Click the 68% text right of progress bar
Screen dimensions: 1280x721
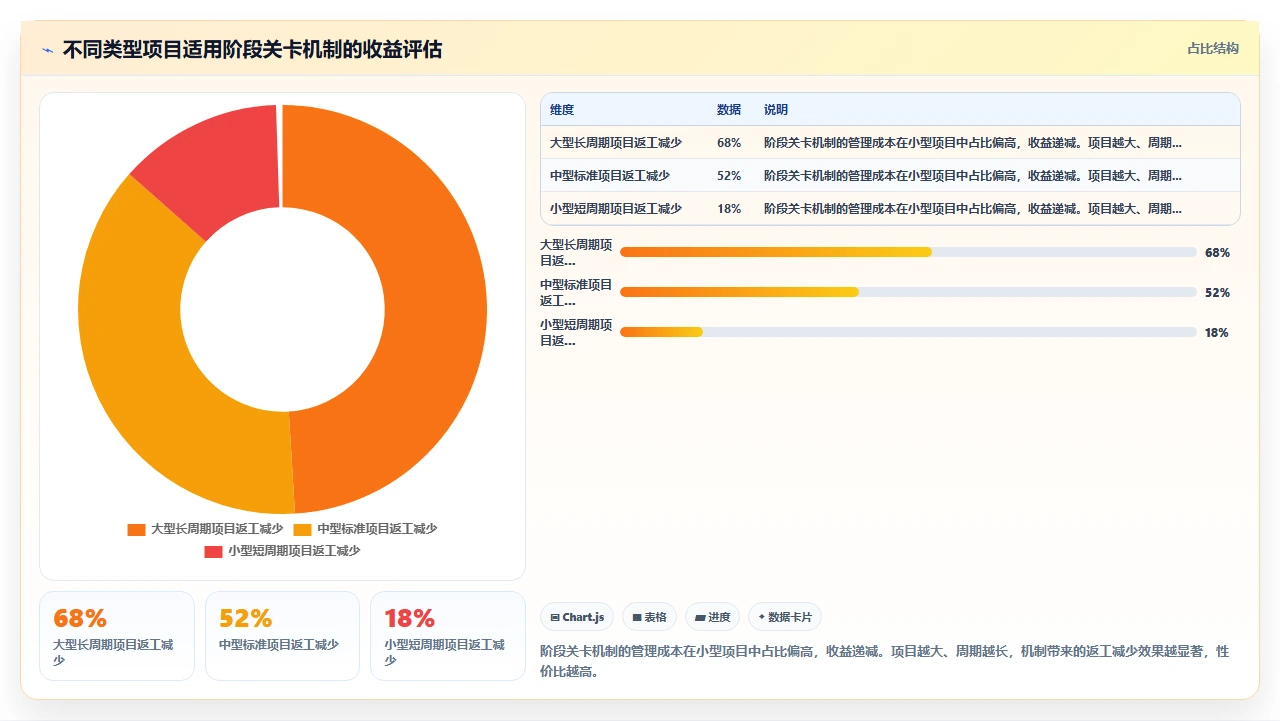(1217, 253)
